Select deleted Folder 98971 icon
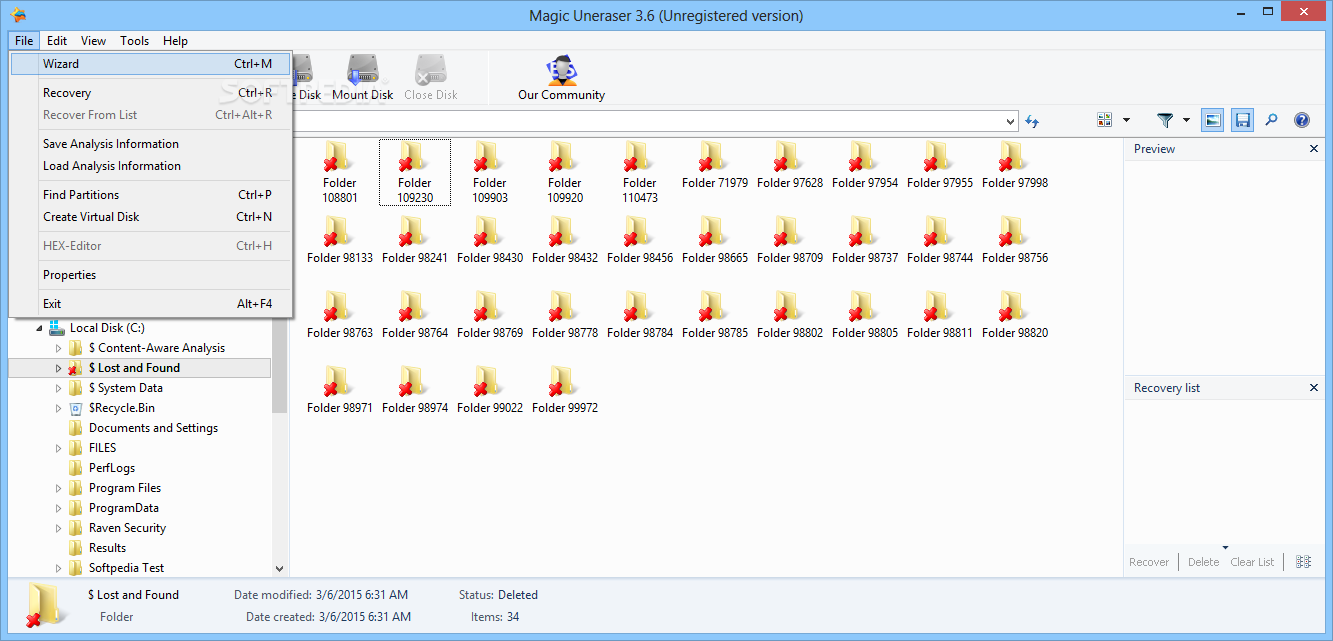 tap(337, 383)
